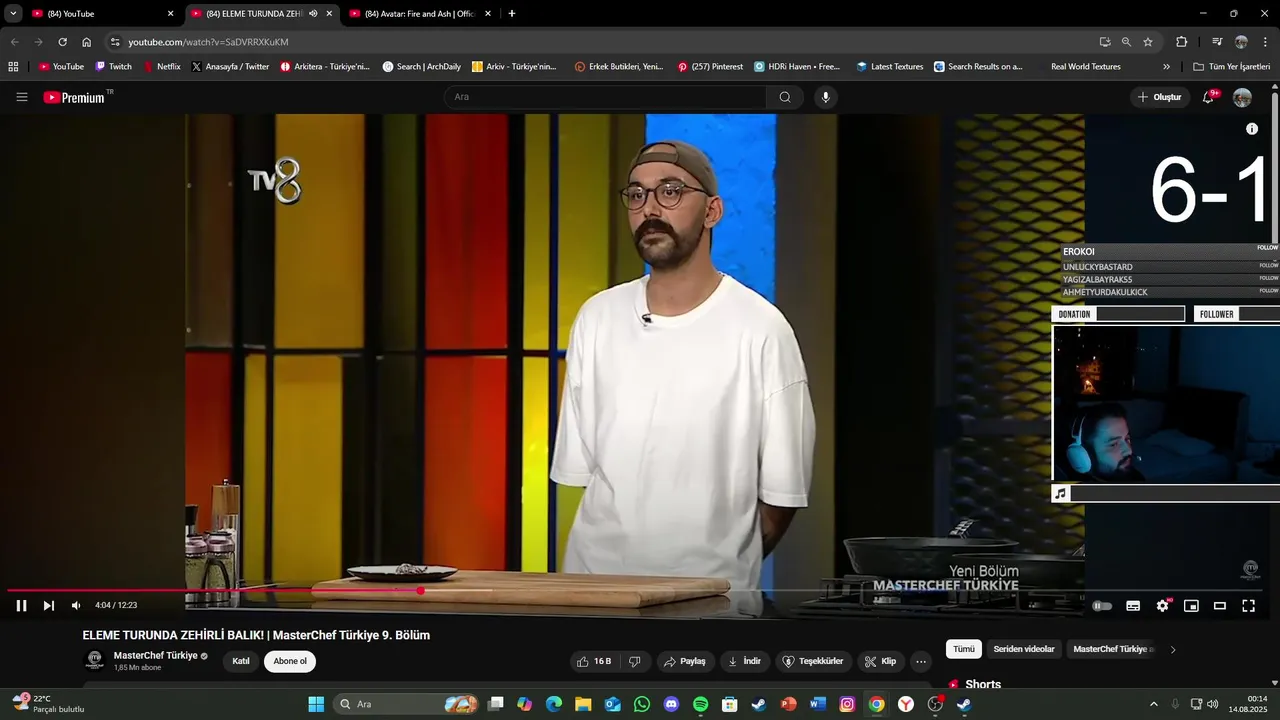Click the Paylaş share button
This screenshot has width=1280, height=720.
685,661
